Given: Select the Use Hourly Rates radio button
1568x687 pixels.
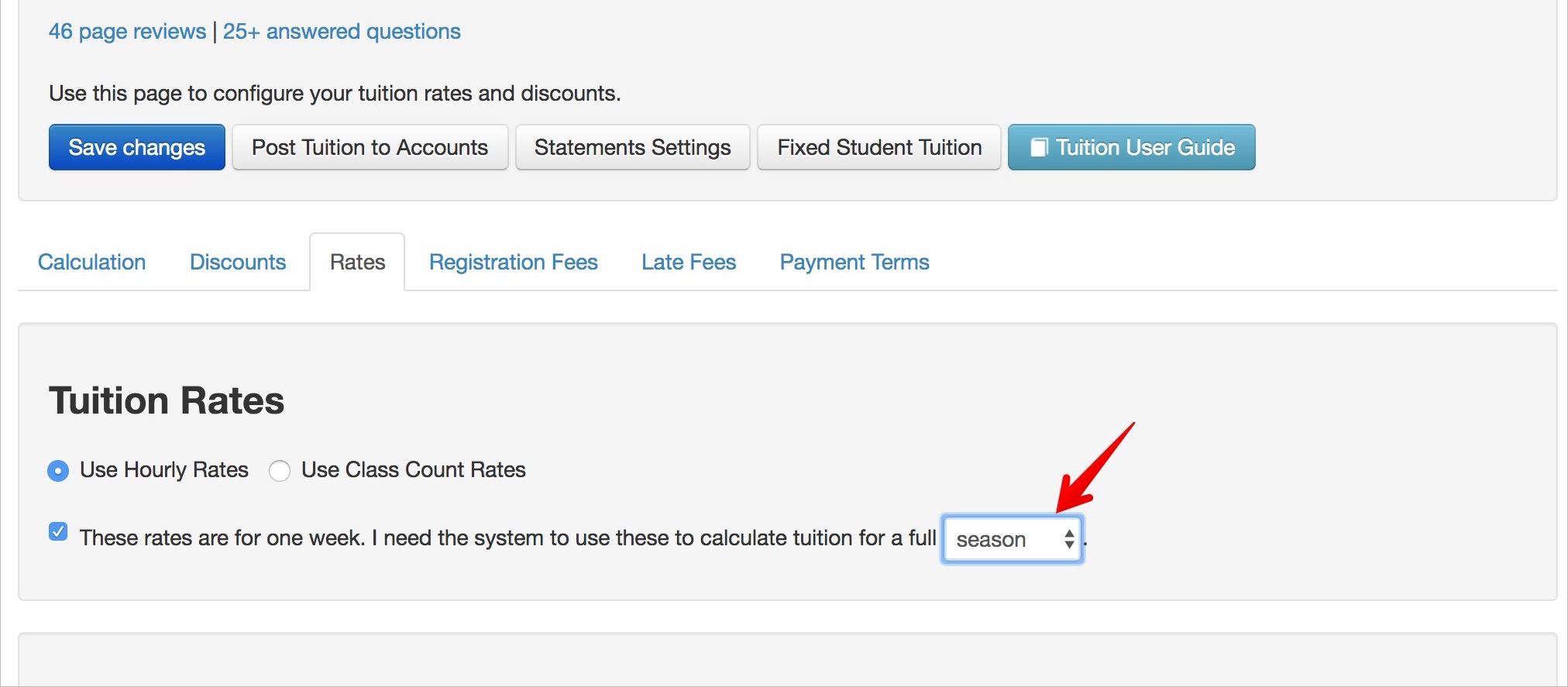Looking at the screenshot, I should 58,470.
